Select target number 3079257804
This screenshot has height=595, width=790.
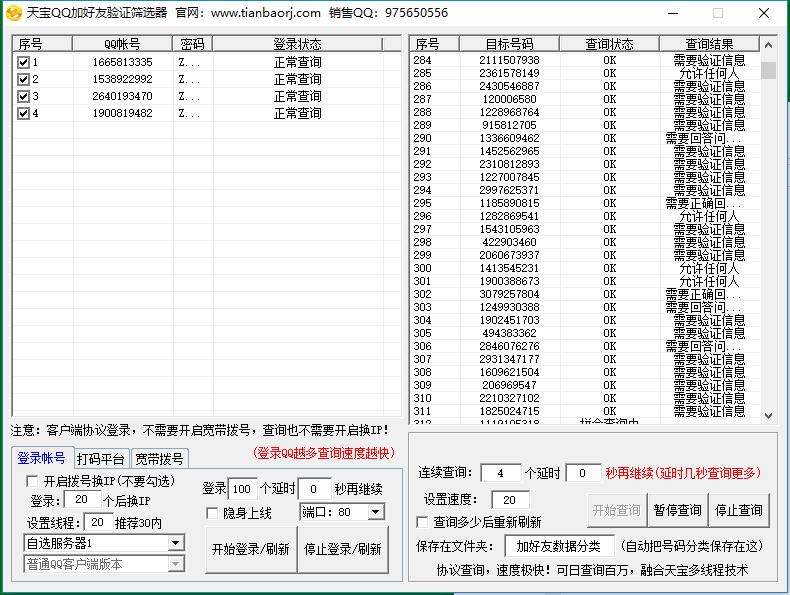(509, 294)
